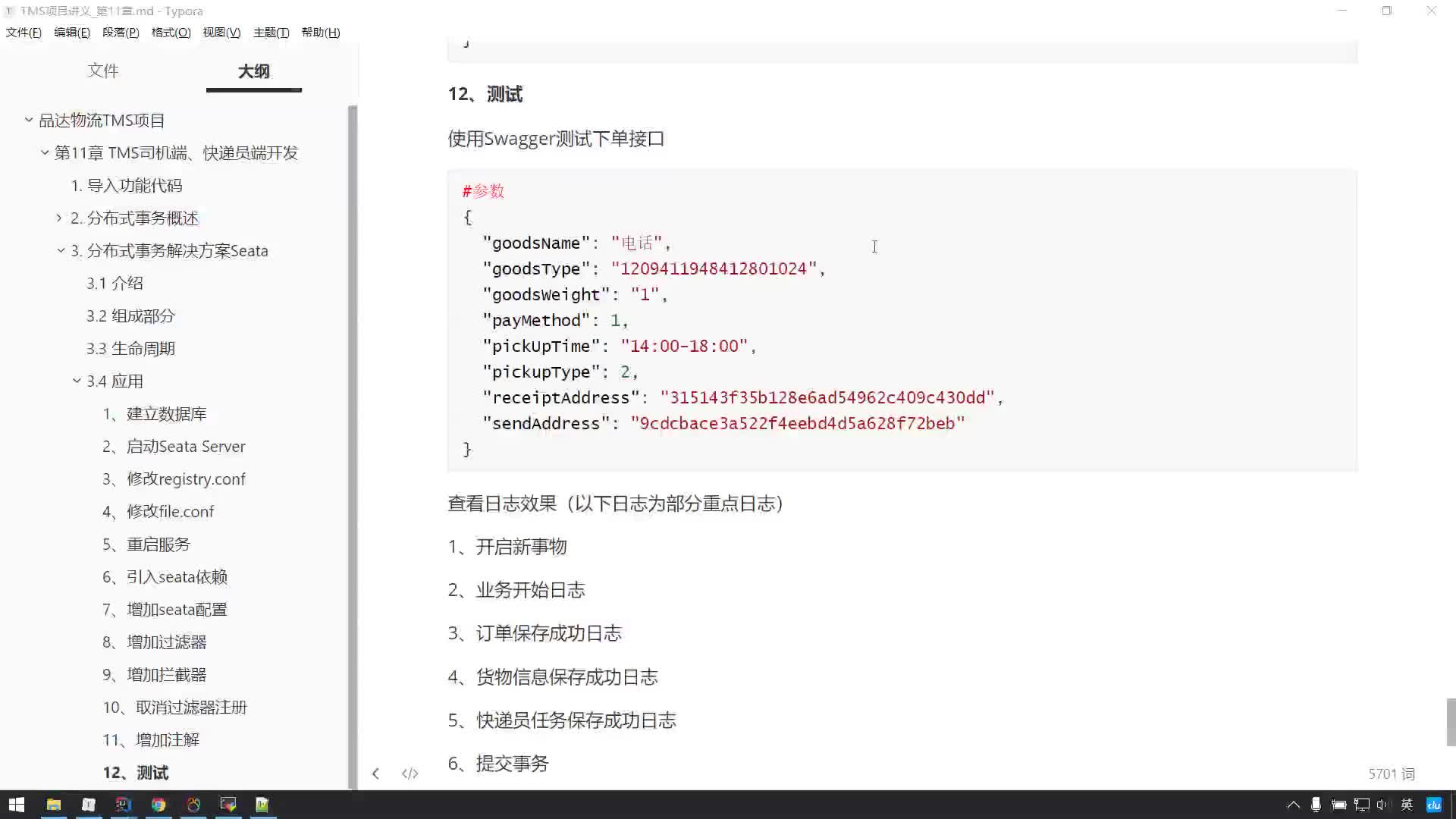Click the "sendAddress" line in code
The image size is (1456, 819).
pyautogui.click(x=724, y=424)
